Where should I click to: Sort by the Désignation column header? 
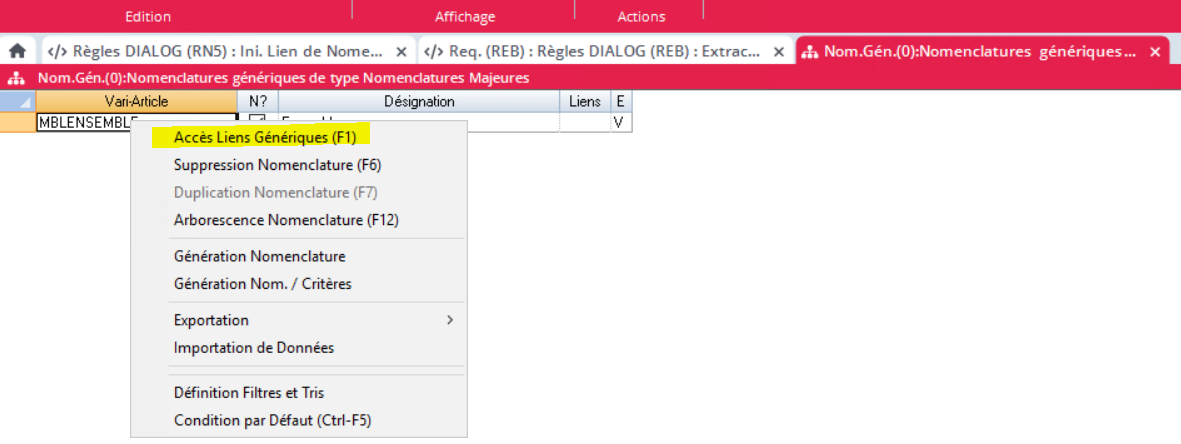tap(419, 101)
